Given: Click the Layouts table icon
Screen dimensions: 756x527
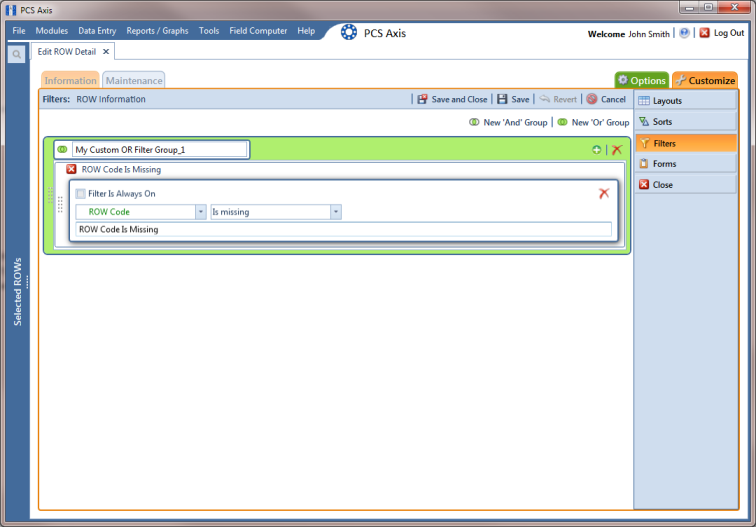Looking at the screenshot, I should [644, 101].
